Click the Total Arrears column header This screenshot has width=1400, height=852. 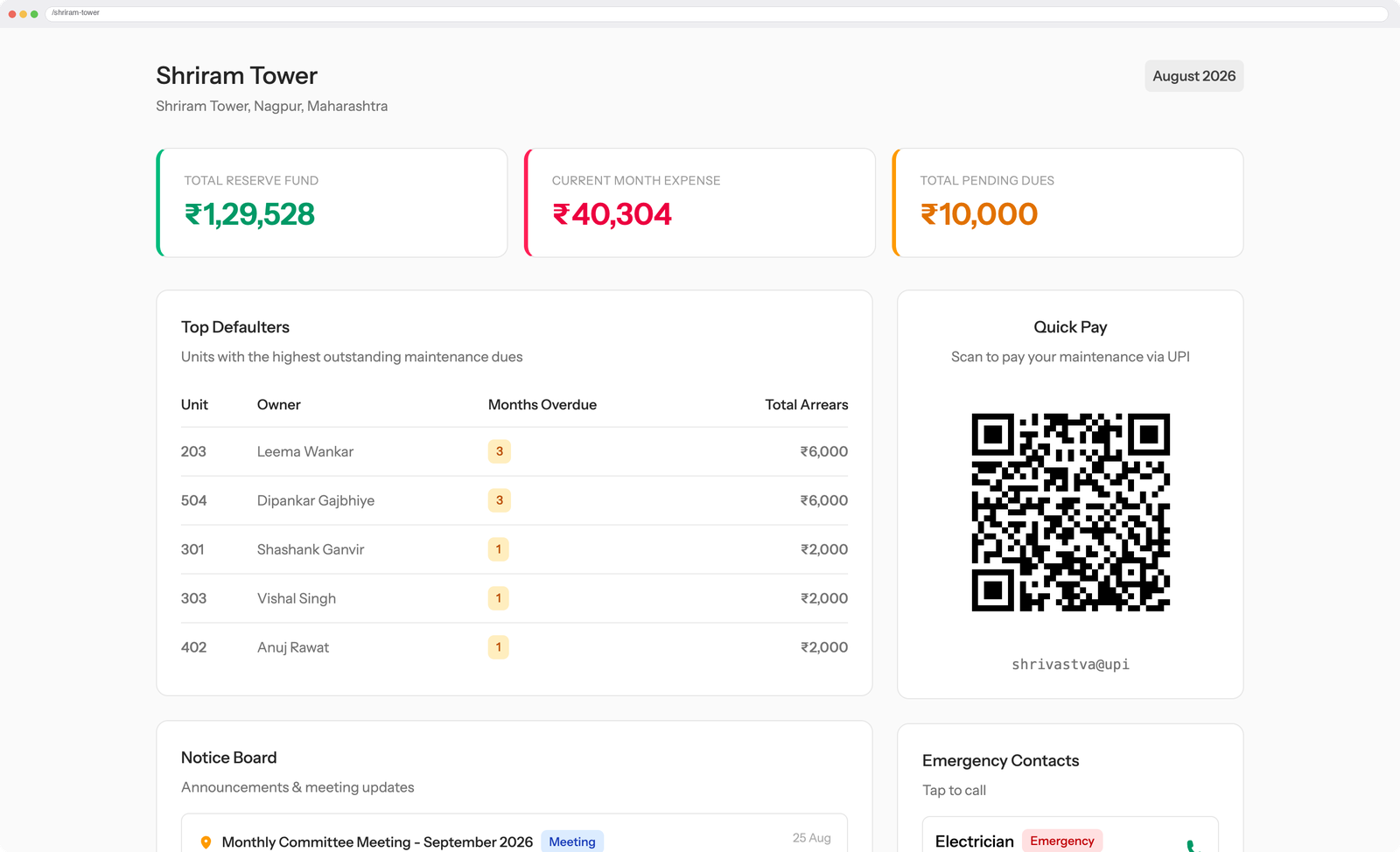(806, 404)
